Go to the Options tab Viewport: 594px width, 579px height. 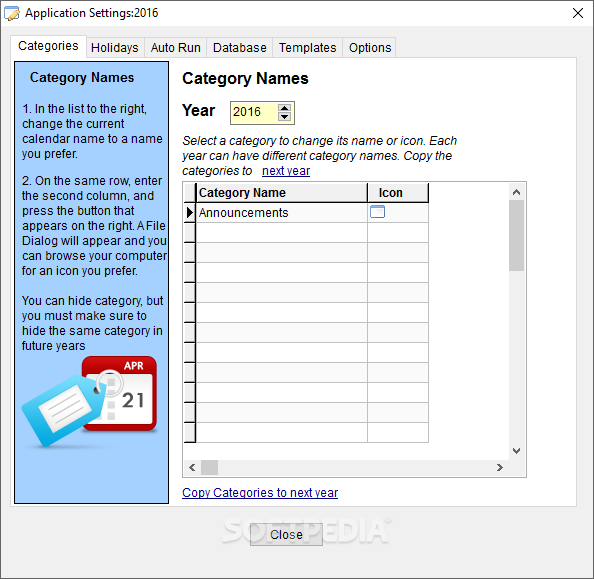pyautogui.click(x=370, y=48)
